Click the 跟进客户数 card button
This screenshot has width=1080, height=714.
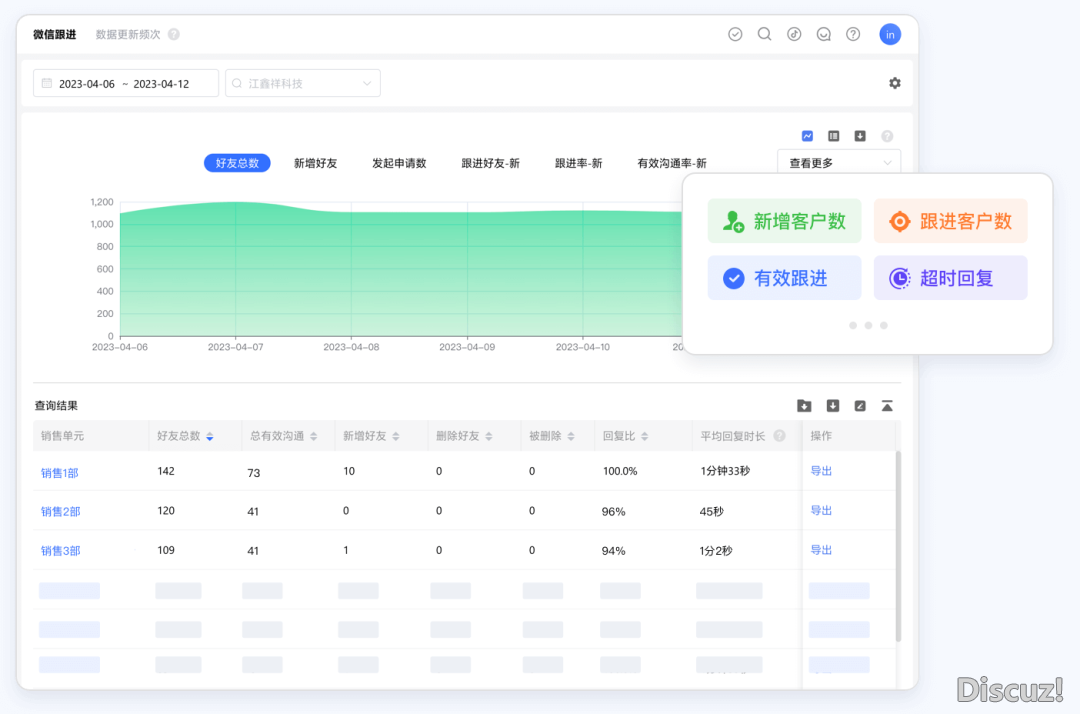pyautogui.click(x=951, y=221)
